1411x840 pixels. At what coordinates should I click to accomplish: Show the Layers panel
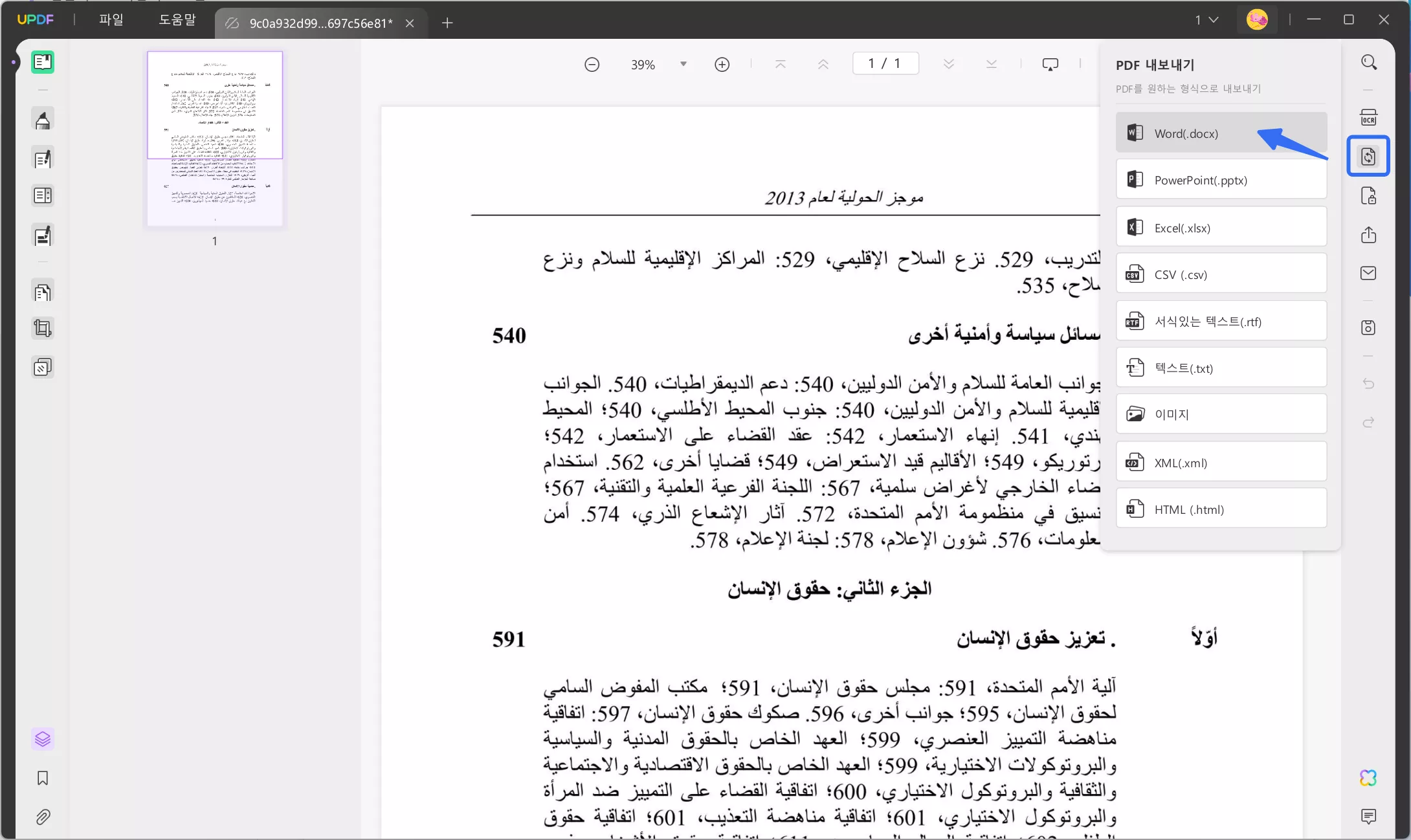(43, 738)
